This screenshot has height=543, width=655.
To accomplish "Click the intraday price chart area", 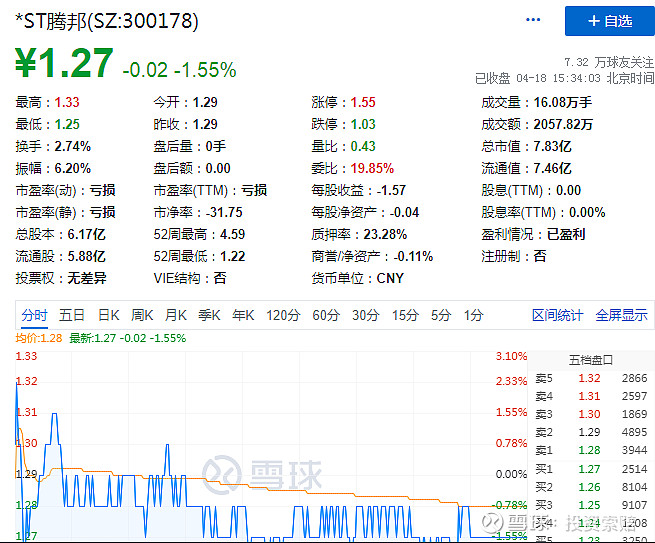I will [x=272, y=446].
